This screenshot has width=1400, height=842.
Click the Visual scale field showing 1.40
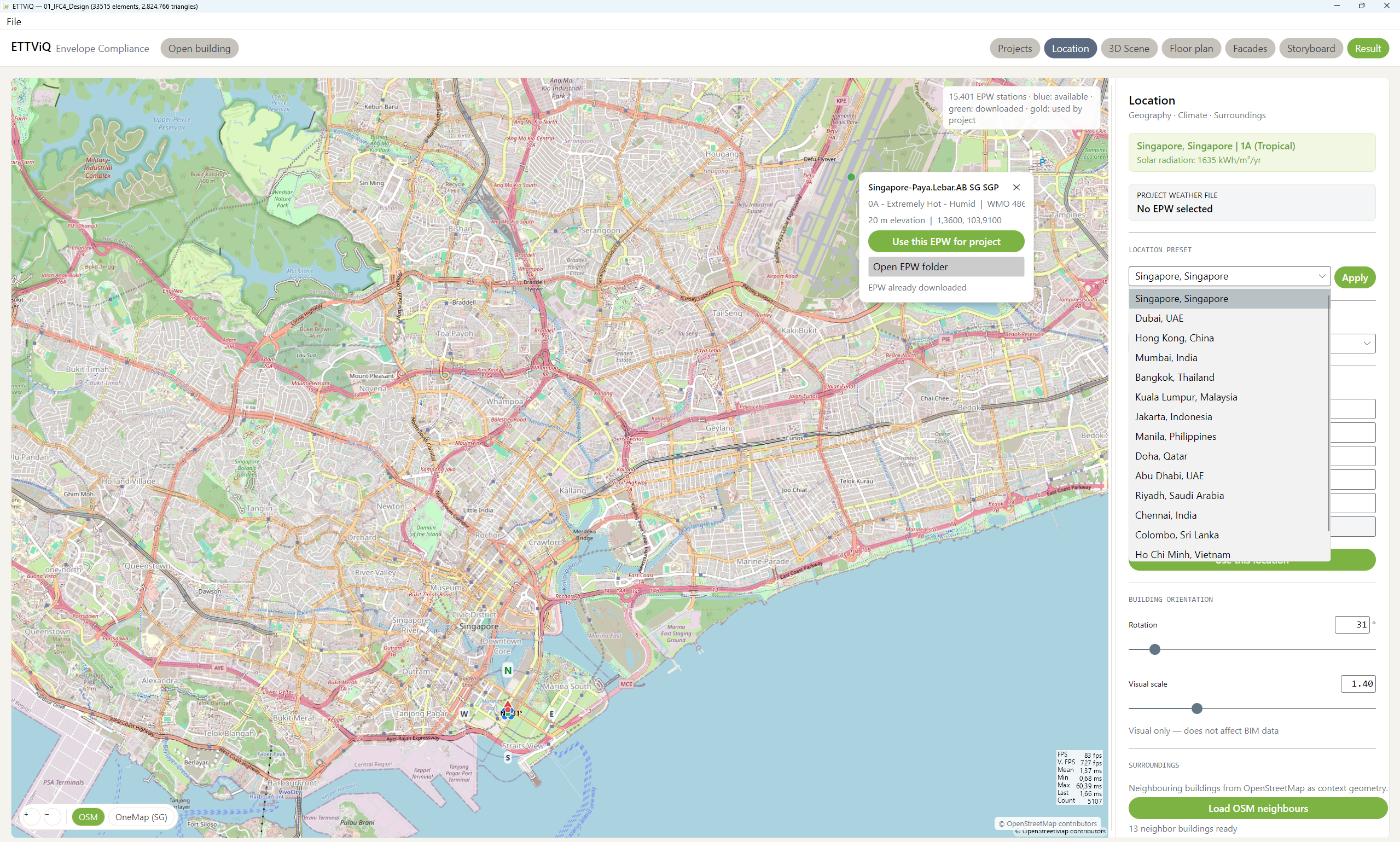(x=1358, y=684)
